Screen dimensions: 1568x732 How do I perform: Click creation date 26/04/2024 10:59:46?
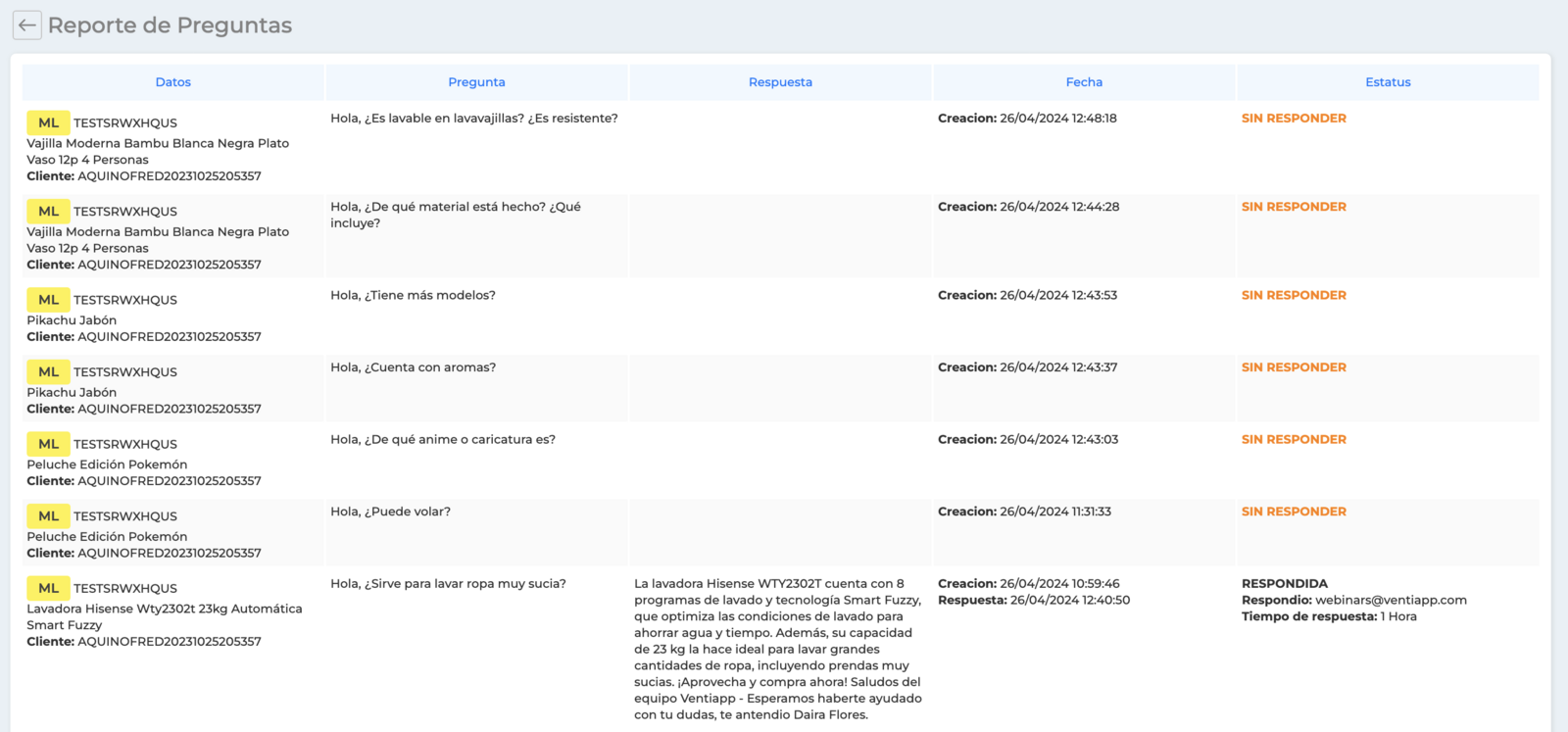(1059, 583)
